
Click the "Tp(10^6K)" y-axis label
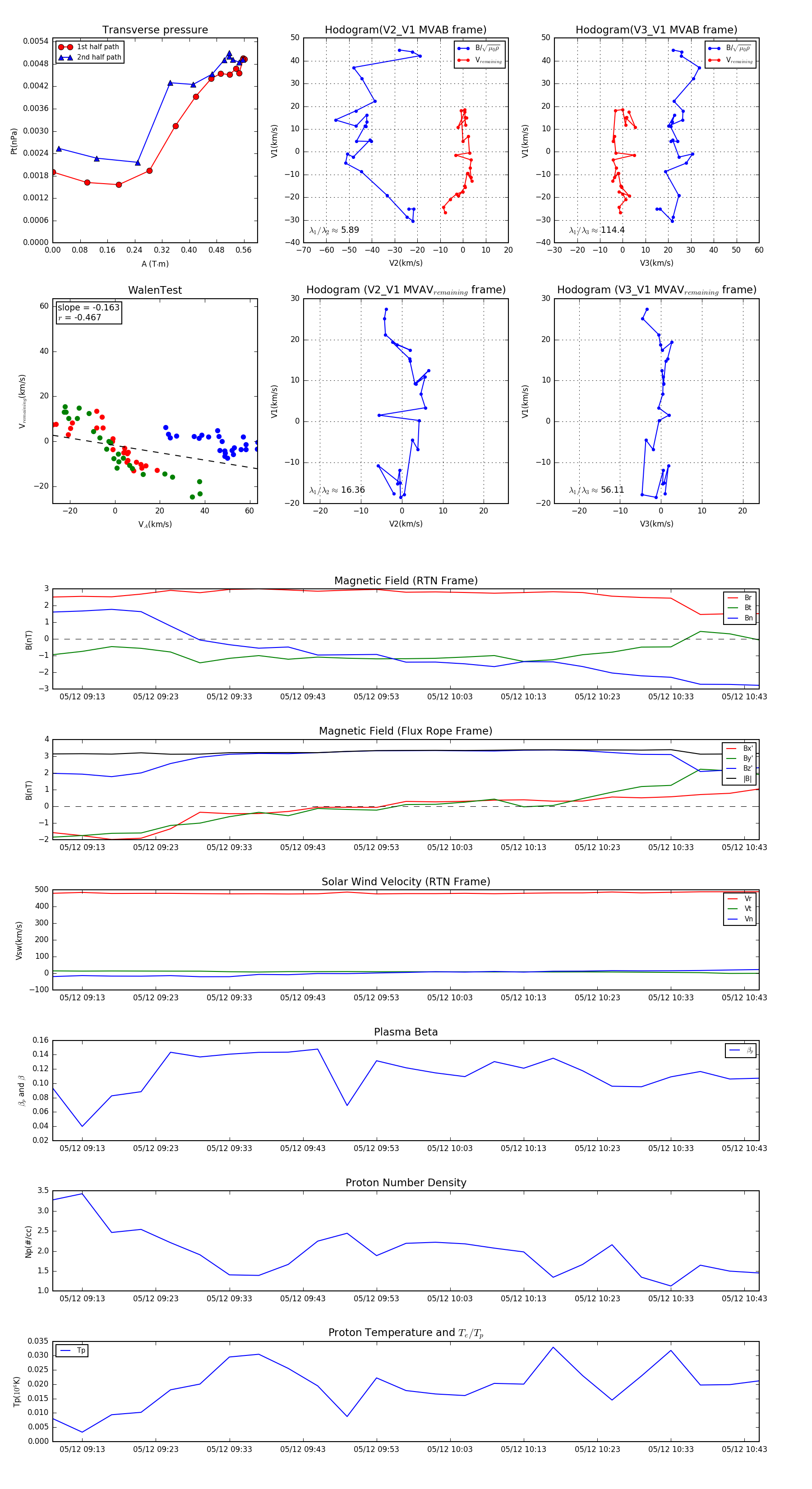tap(16, 1392)
